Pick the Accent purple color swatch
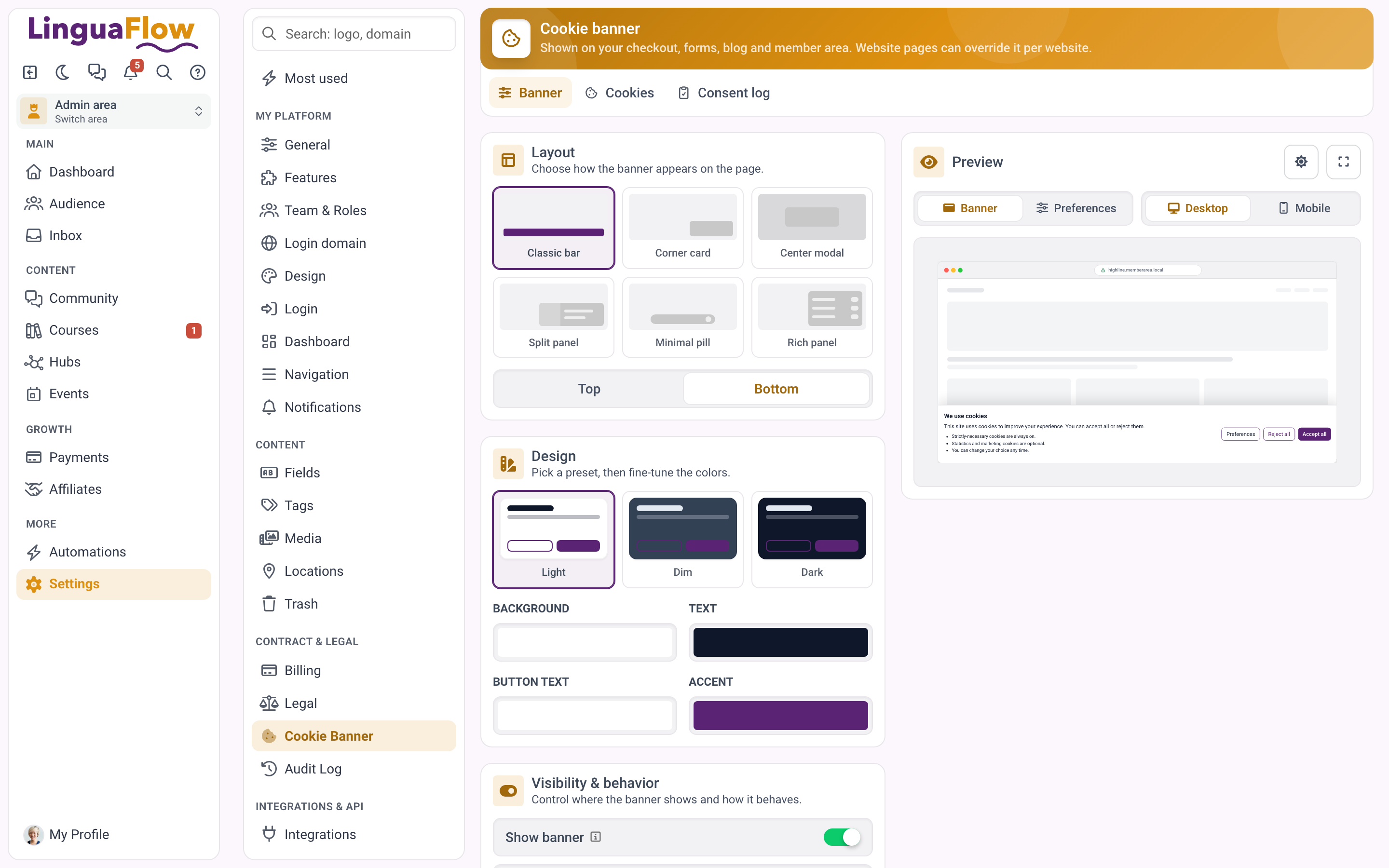1389x868 pixels. (x=780, y=715)
